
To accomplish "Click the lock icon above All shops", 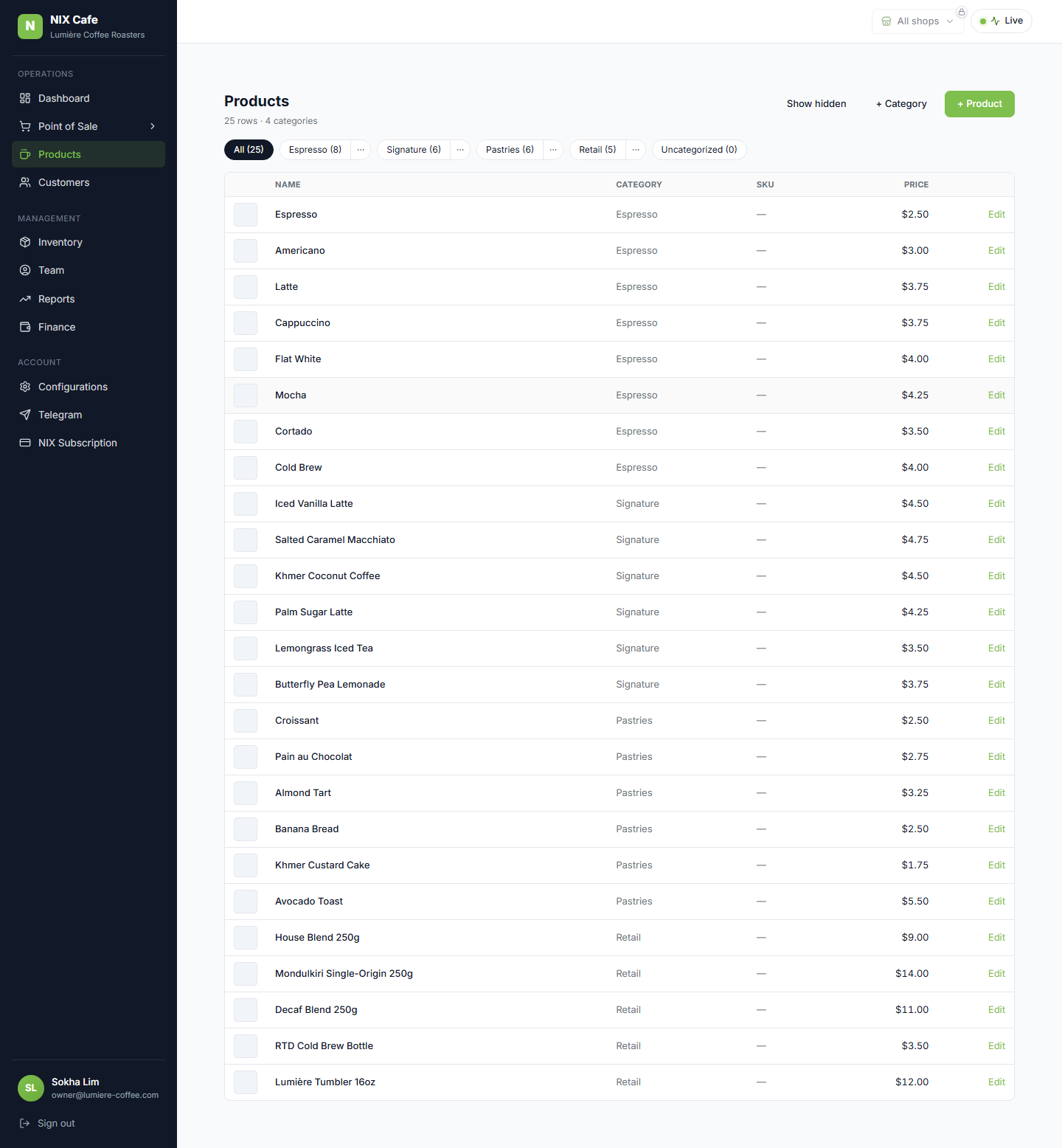I will point(962,12).
